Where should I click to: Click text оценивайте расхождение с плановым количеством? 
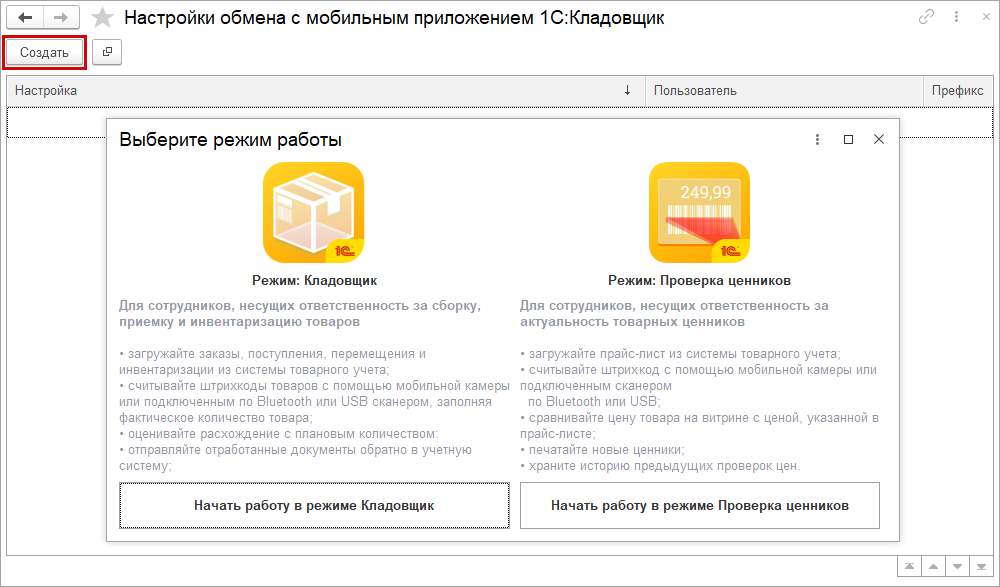pos(283,434)
